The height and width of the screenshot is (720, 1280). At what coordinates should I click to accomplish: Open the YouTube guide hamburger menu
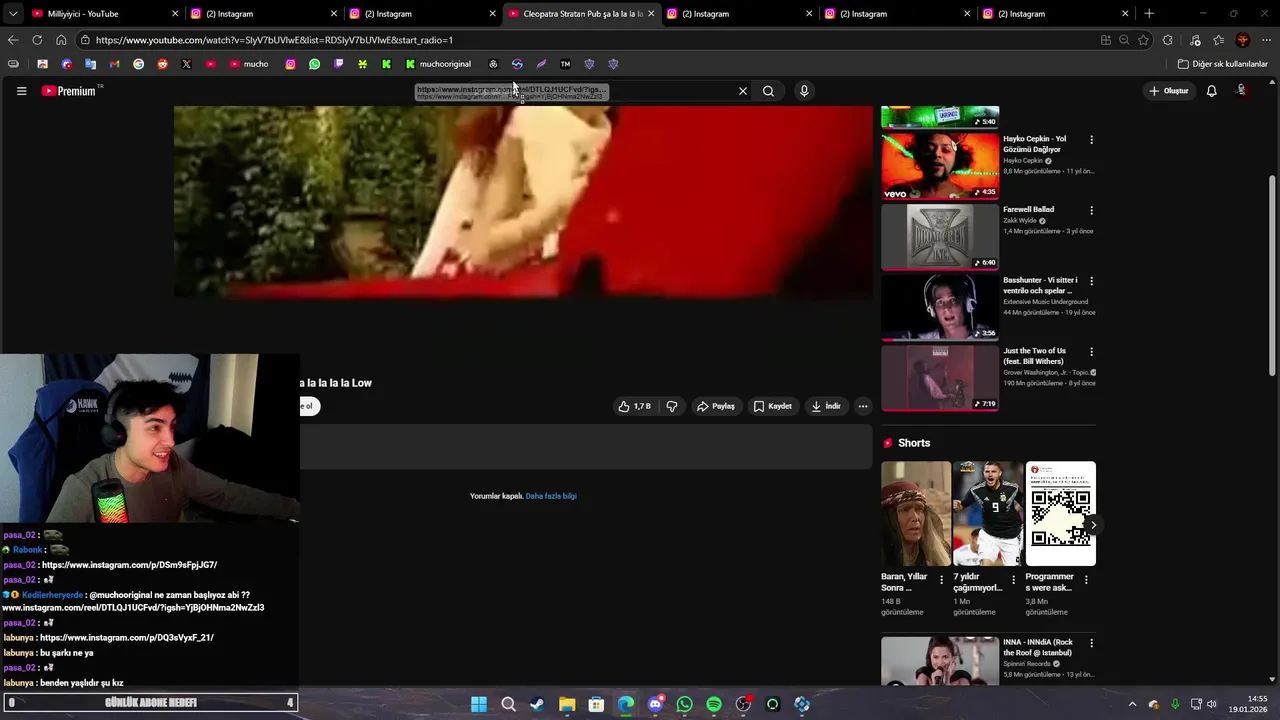[21, 91]
